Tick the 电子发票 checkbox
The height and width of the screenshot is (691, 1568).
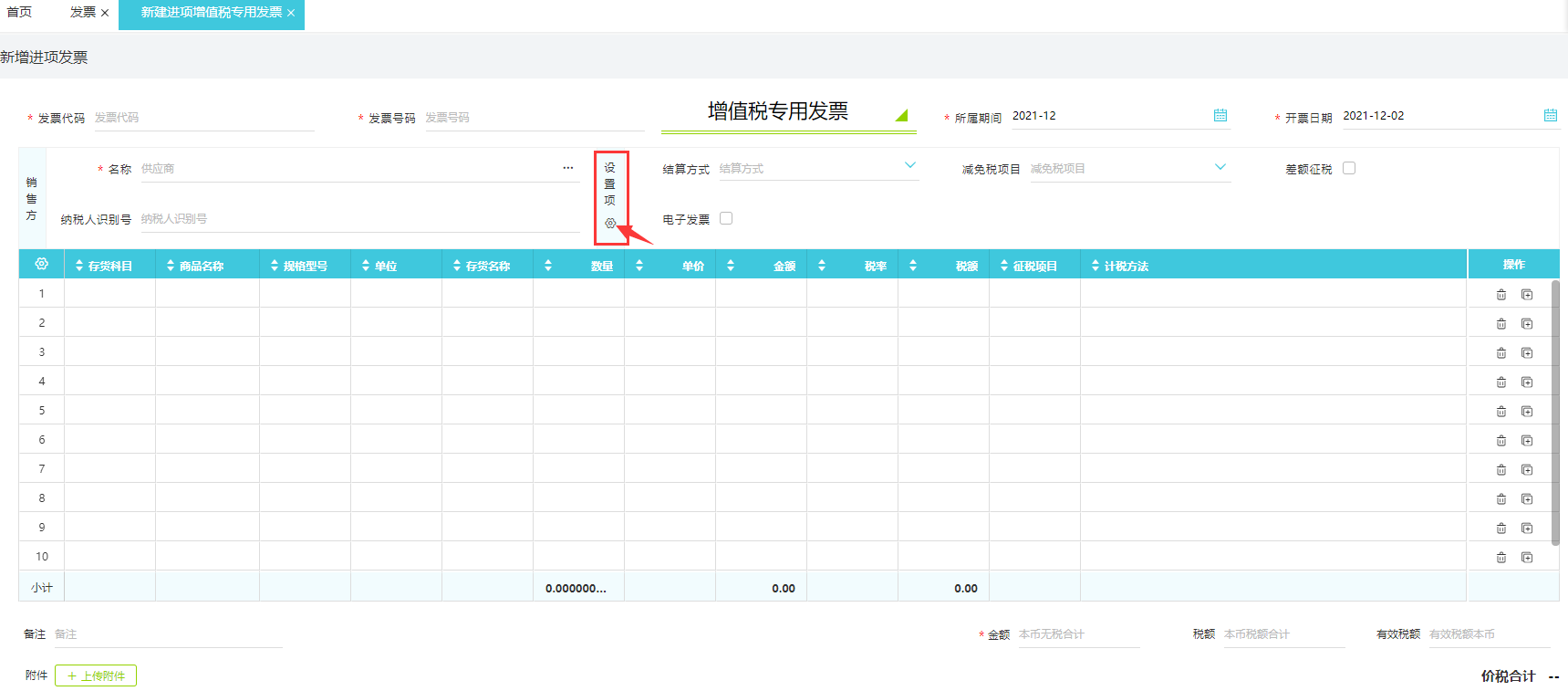[726, 218]
